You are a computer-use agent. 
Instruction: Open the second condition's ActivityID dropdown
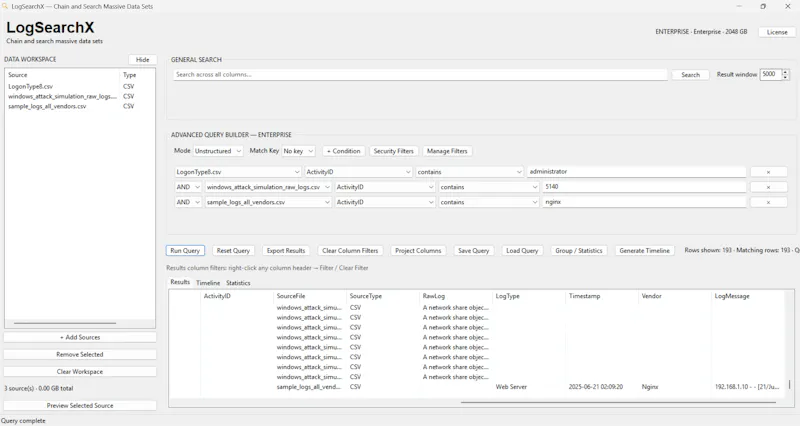(x=385, y=187)
